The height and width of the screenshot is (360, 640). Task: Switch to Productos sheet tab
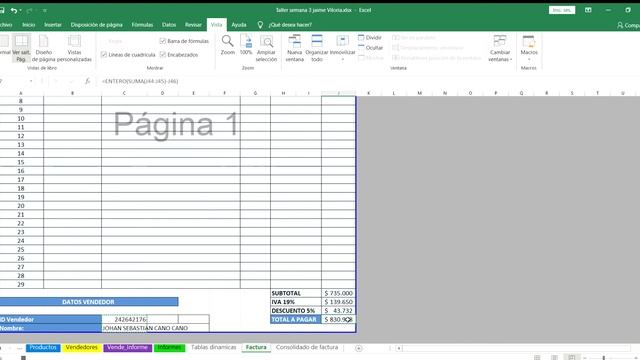click(43, 347)
